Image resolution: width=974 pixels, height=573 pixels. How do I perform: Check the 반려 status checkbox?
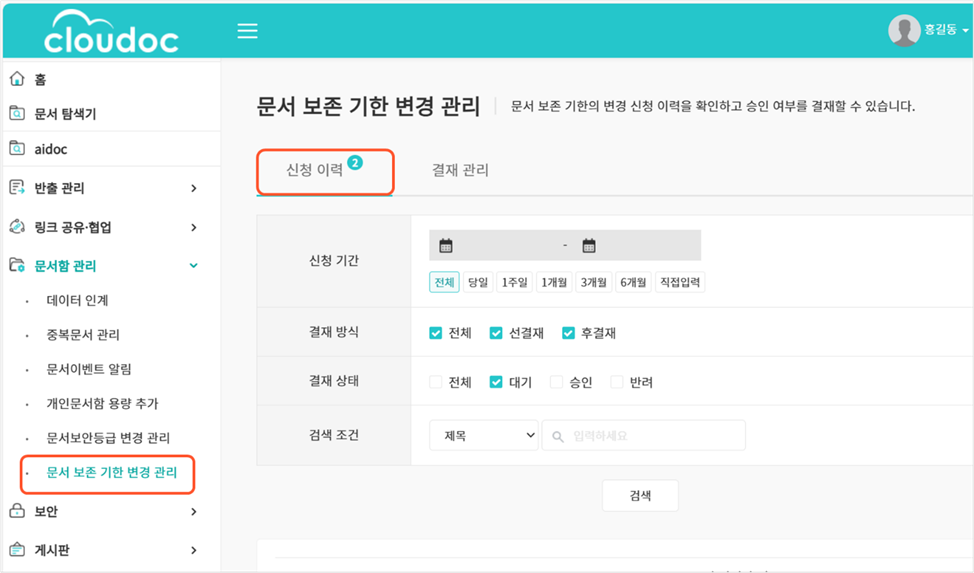(x=617, y=382)
